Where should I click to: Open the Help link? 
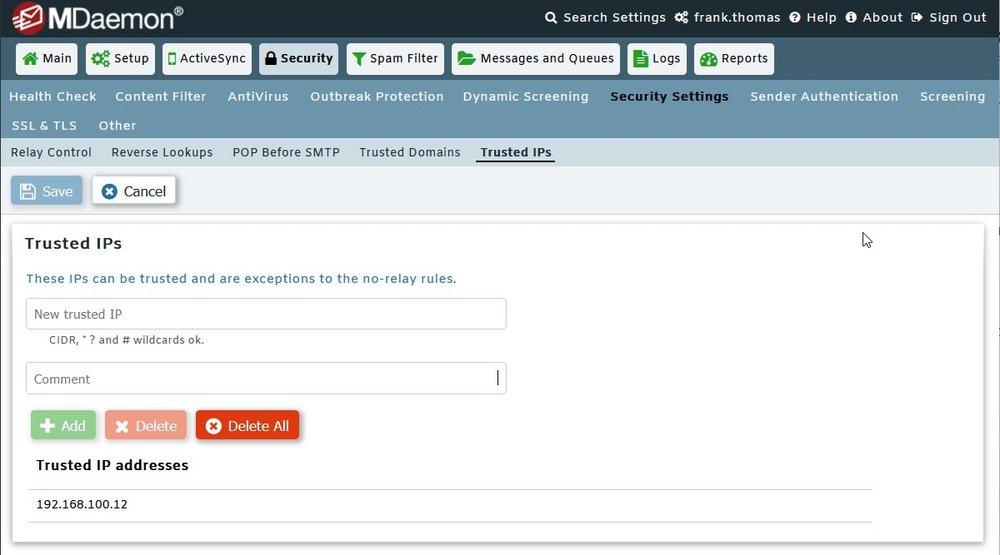pos(813,18)
